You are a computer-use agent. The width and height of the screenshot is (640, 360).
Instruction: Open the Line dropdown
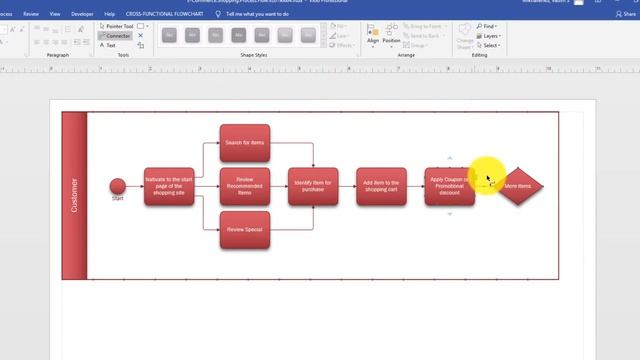pyautogui.click(x=339, y=36)
